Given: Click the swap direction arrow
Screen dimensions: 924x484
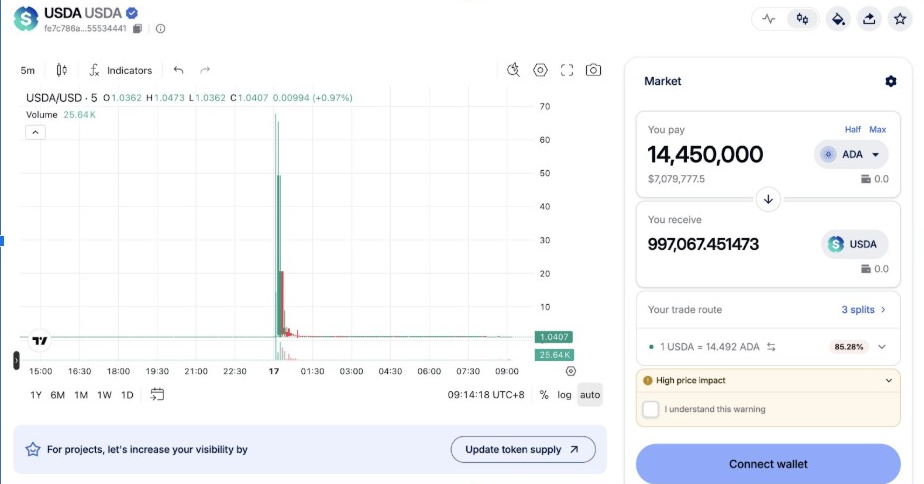Looking at the screenshot, I should (768, 198).
